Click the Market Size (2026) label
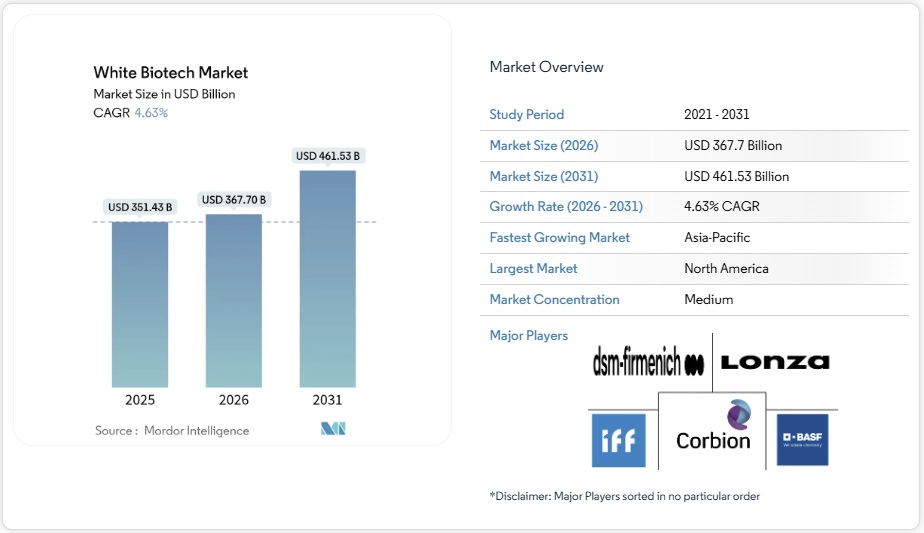 click(x=543, y=146)
